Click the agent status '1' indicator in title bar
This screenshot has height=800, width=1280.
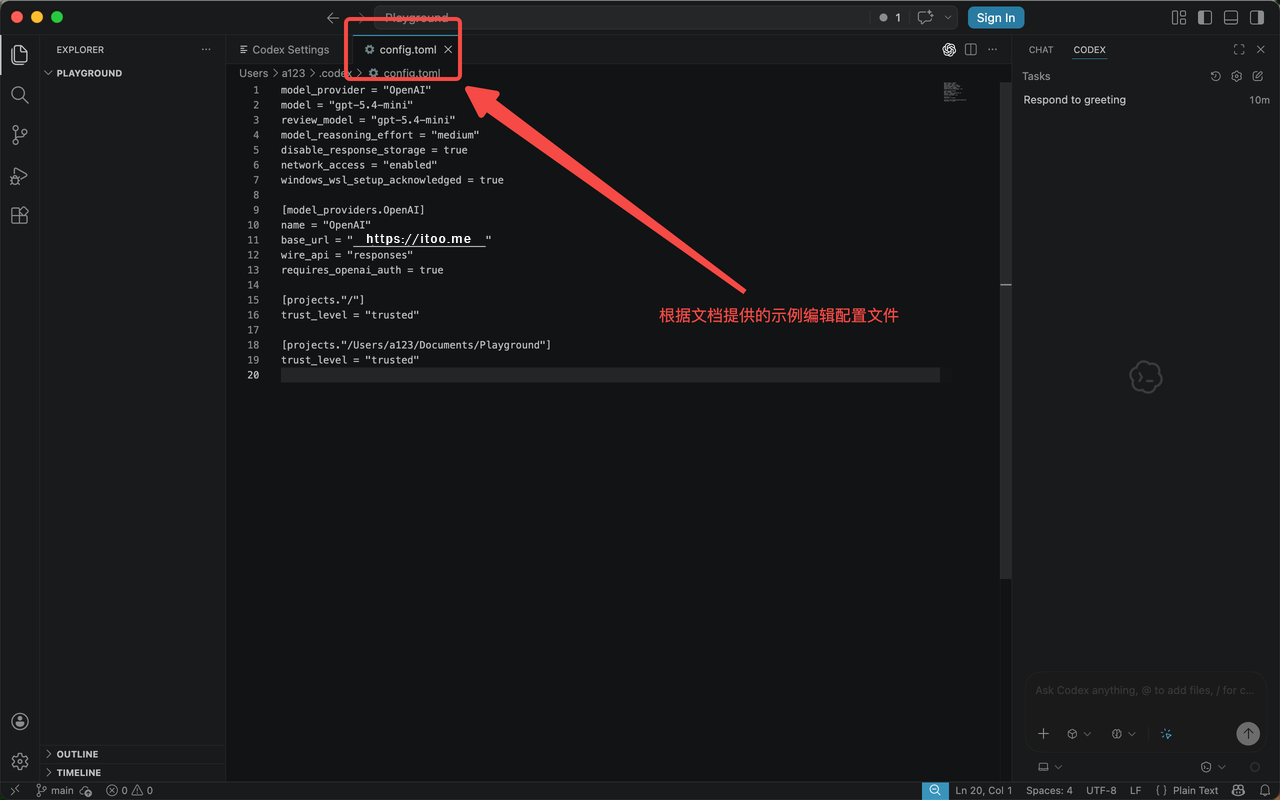[x=890, y=18]
